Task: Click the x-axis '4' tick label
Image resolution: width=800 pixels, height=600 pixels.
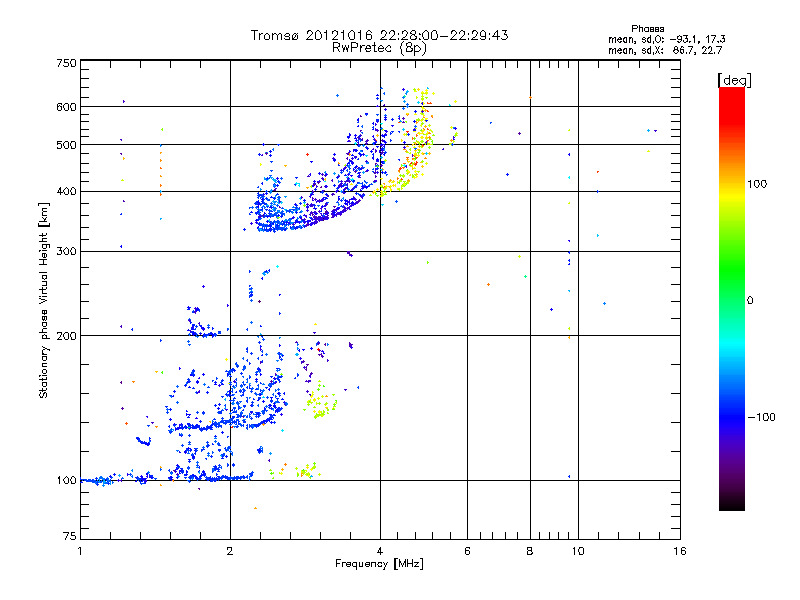Action: [380, 551]
